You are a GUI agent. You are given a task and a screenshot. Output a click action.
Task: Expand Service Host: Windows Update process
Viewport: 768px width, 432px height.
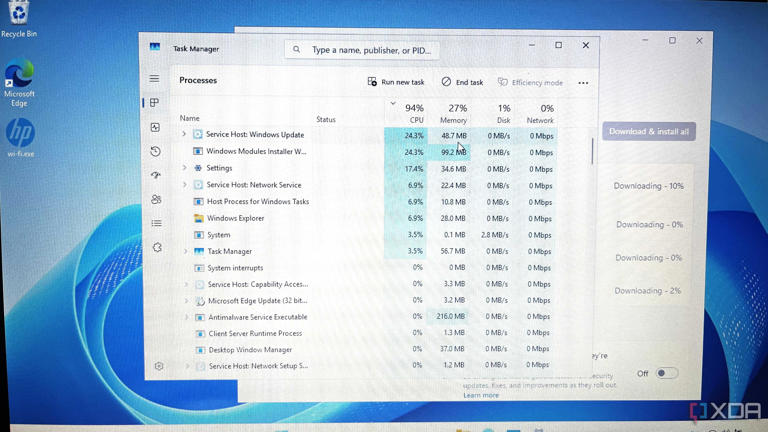pos(184,134)
